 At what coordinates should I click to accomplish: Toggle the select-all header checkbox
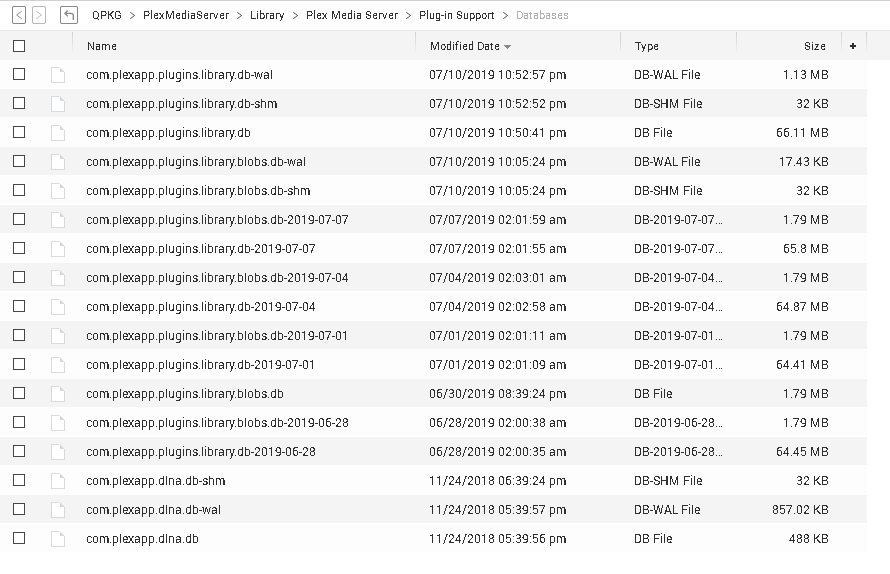pos(19,46)
